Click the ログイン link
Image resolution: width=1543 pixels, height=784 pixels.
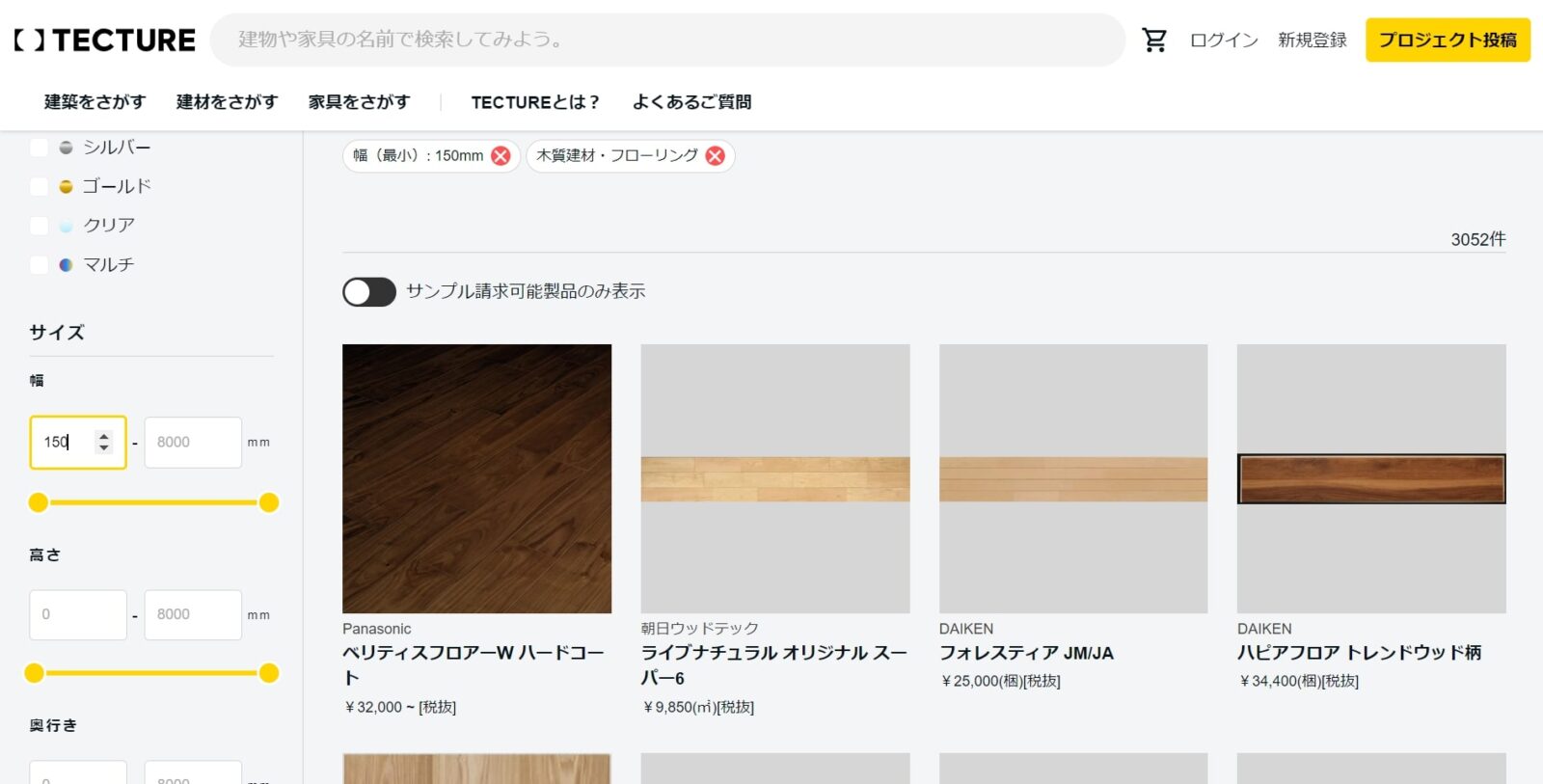pyautogui.click(x=1223, y=41)
